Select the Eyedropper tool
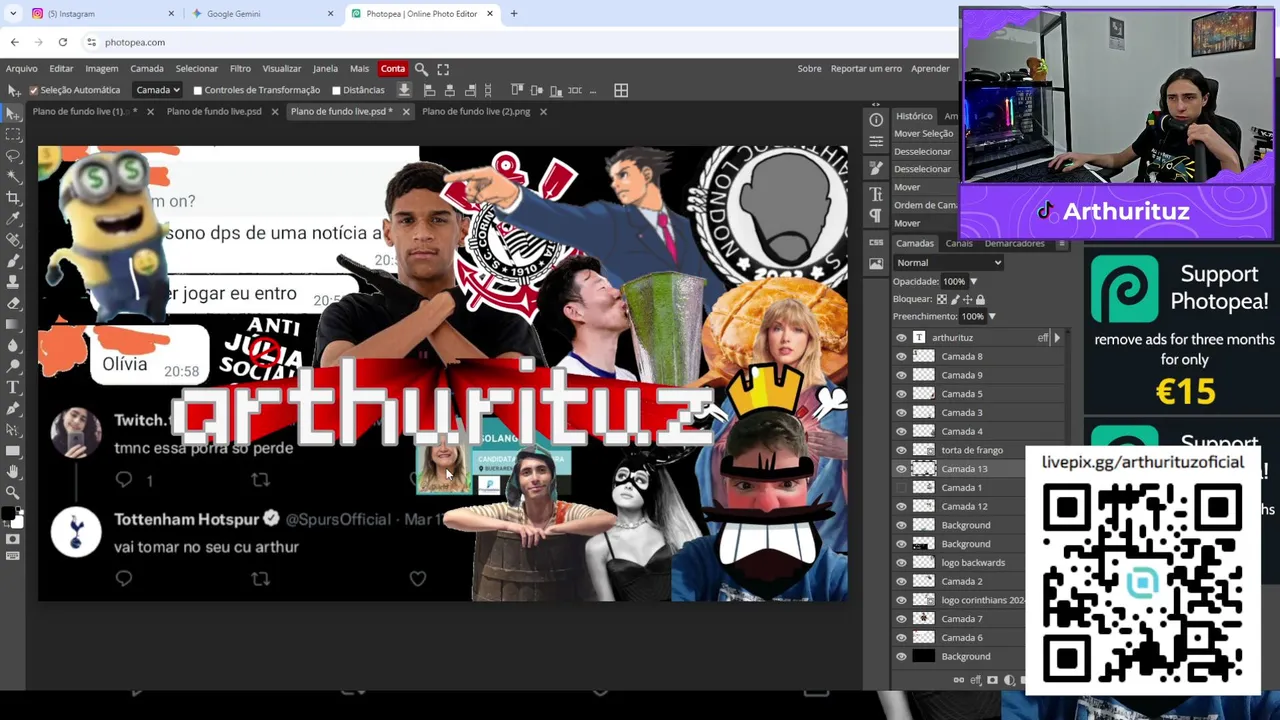 [x=13, y=218]
